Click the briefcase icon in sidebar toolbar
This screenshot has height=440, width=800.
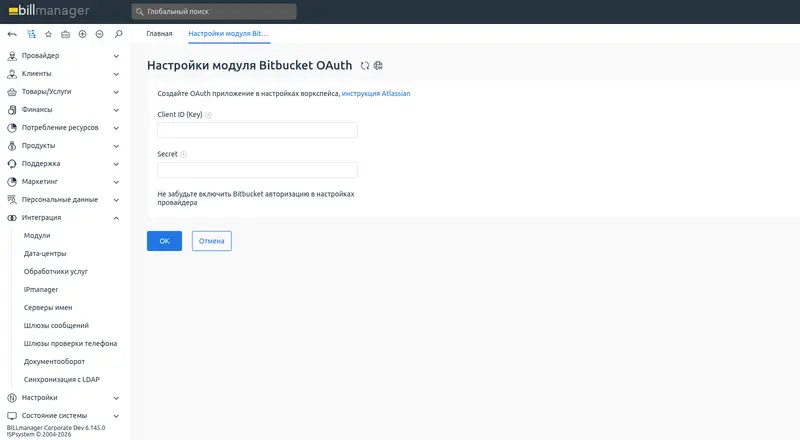(x=65, y=34)
